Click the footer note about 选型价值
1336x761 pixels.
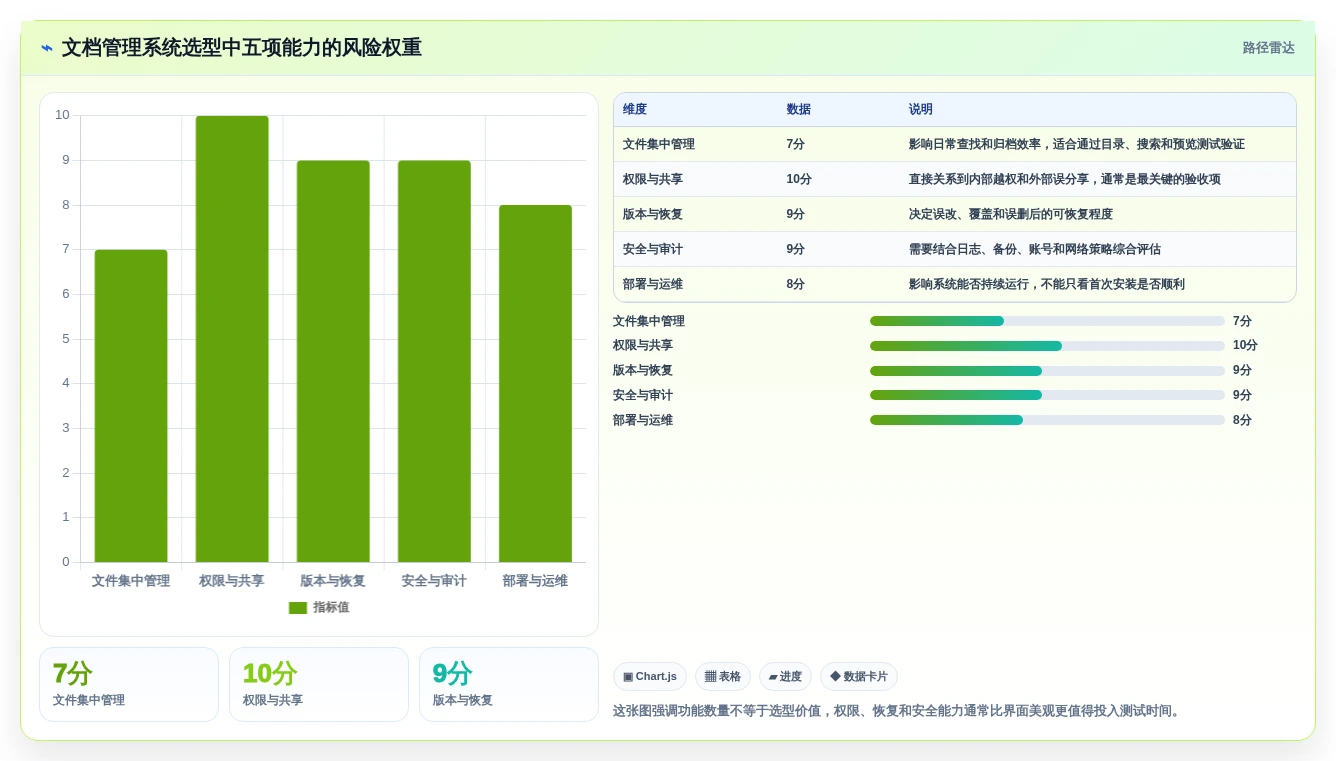click(x=898, y=711)
